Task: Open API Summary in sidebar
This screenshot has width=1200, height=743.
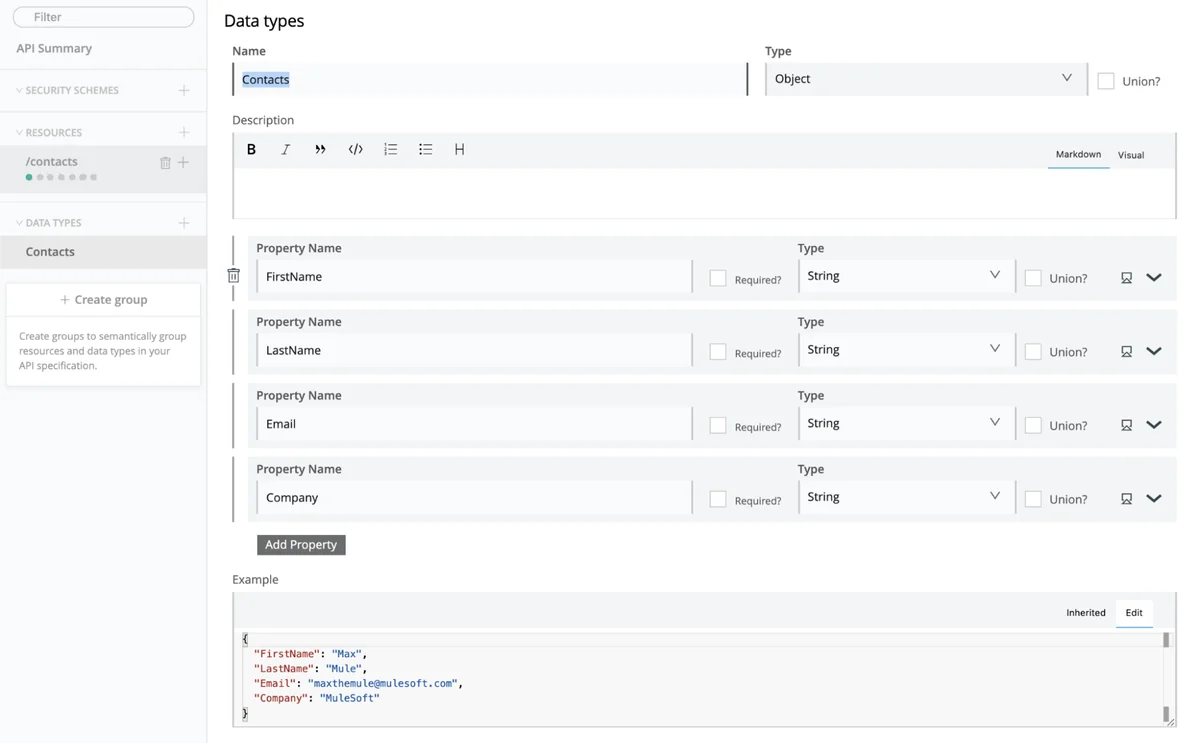Action: tap(54, 48)
